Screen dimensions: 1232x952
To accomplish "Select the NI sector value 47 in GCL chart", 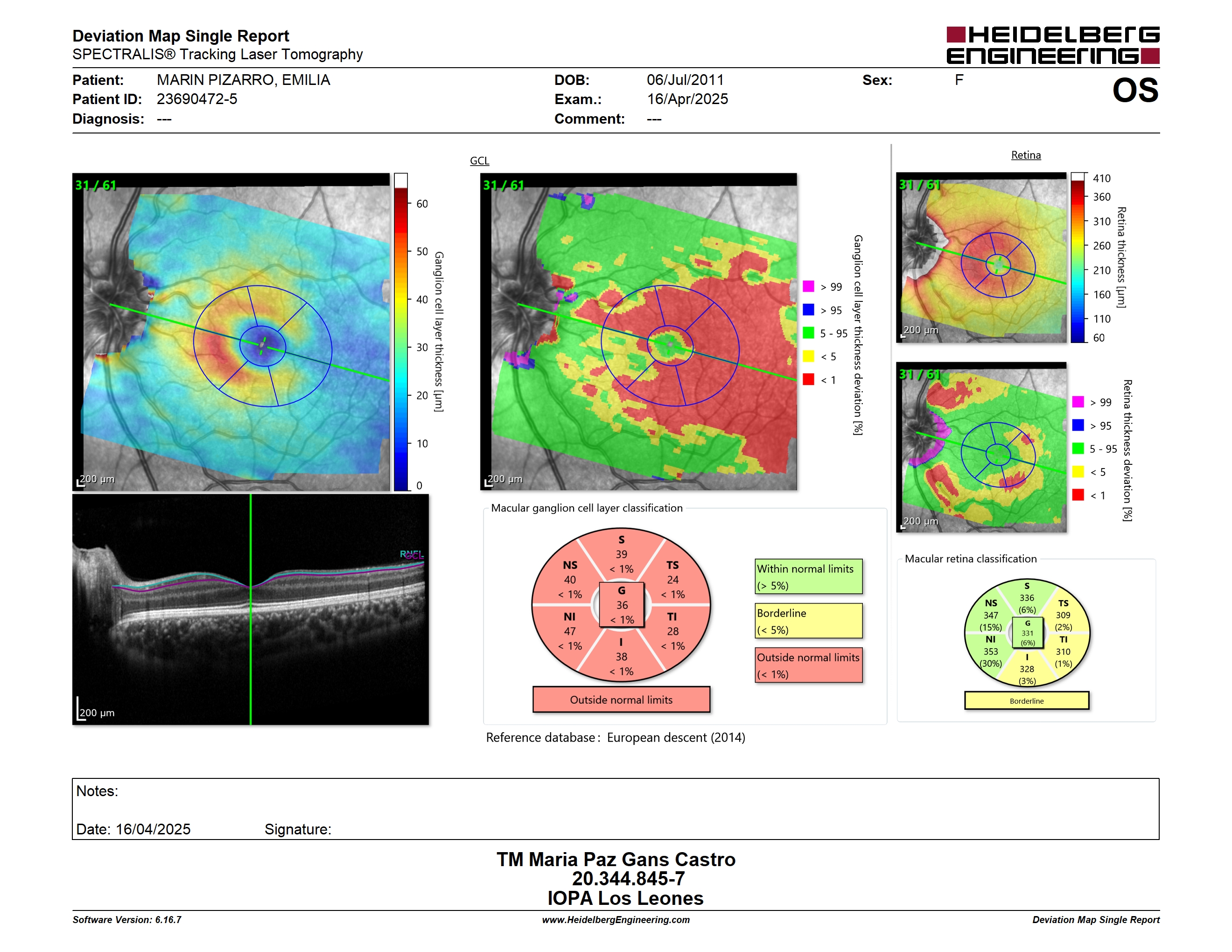I will 570,632.
